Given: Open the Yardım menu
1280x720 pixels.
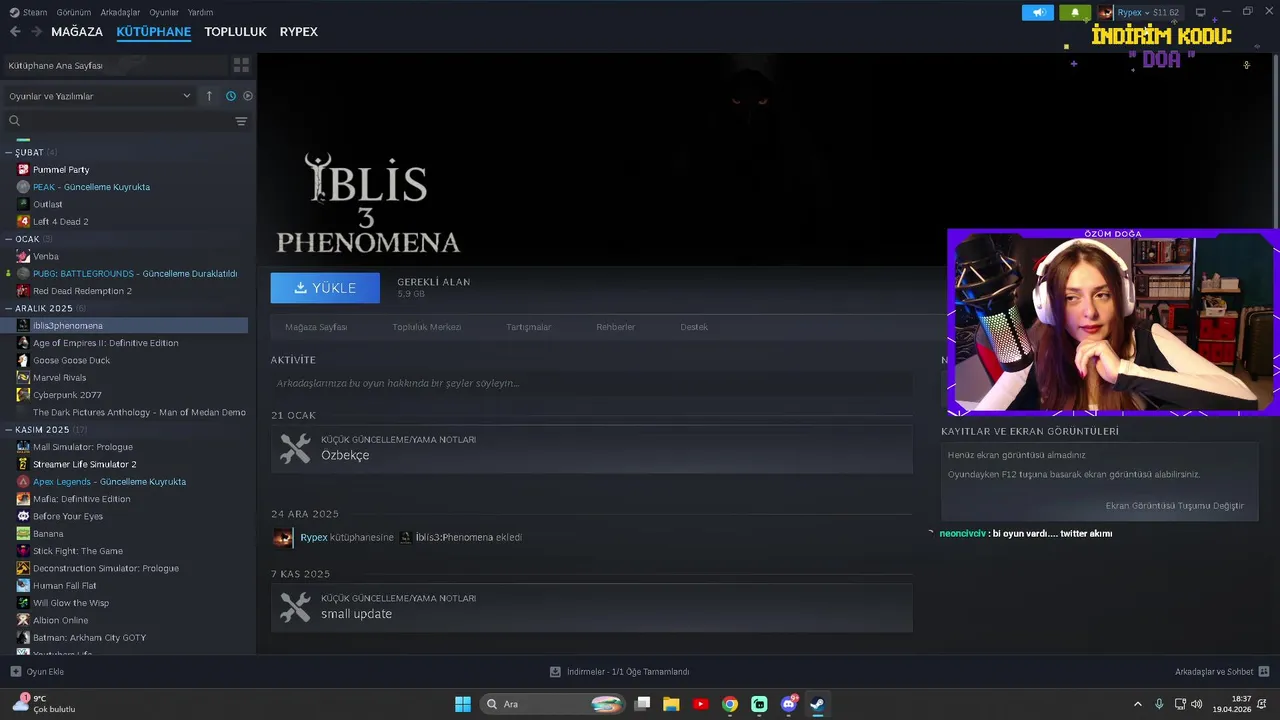Looking at the screenshot, I should click(x=200, y=12).
